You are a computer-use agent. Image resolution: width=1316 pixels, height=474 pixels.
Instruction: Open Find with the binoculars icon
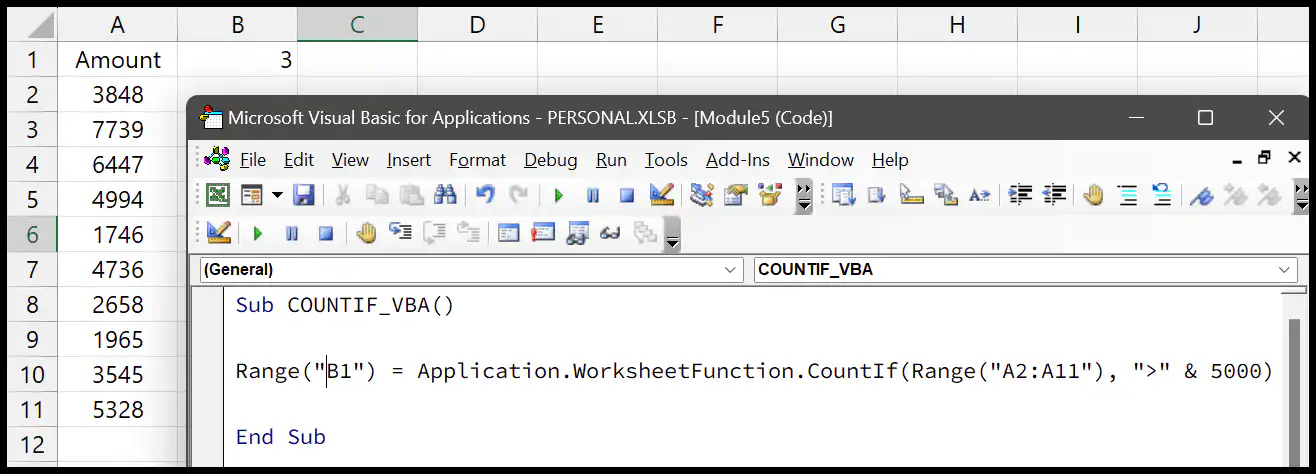[x=445, y=196]
